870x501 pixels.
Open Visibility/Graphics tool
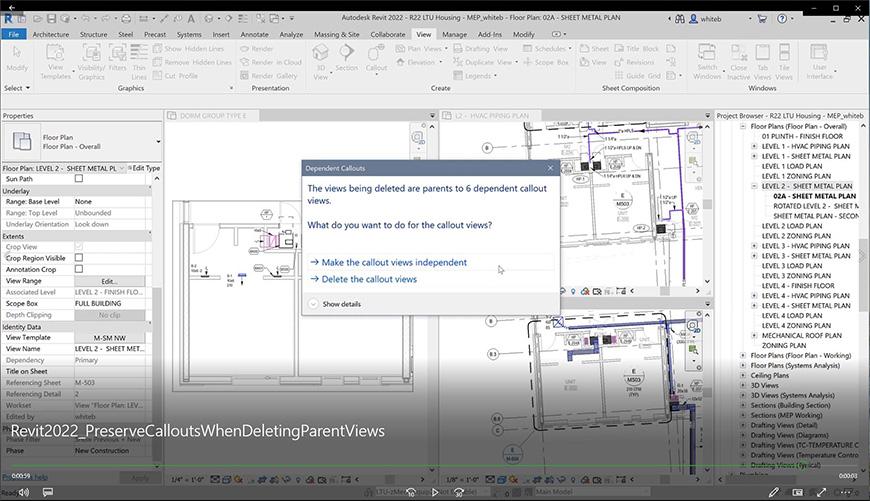click(x=91, y=61)
